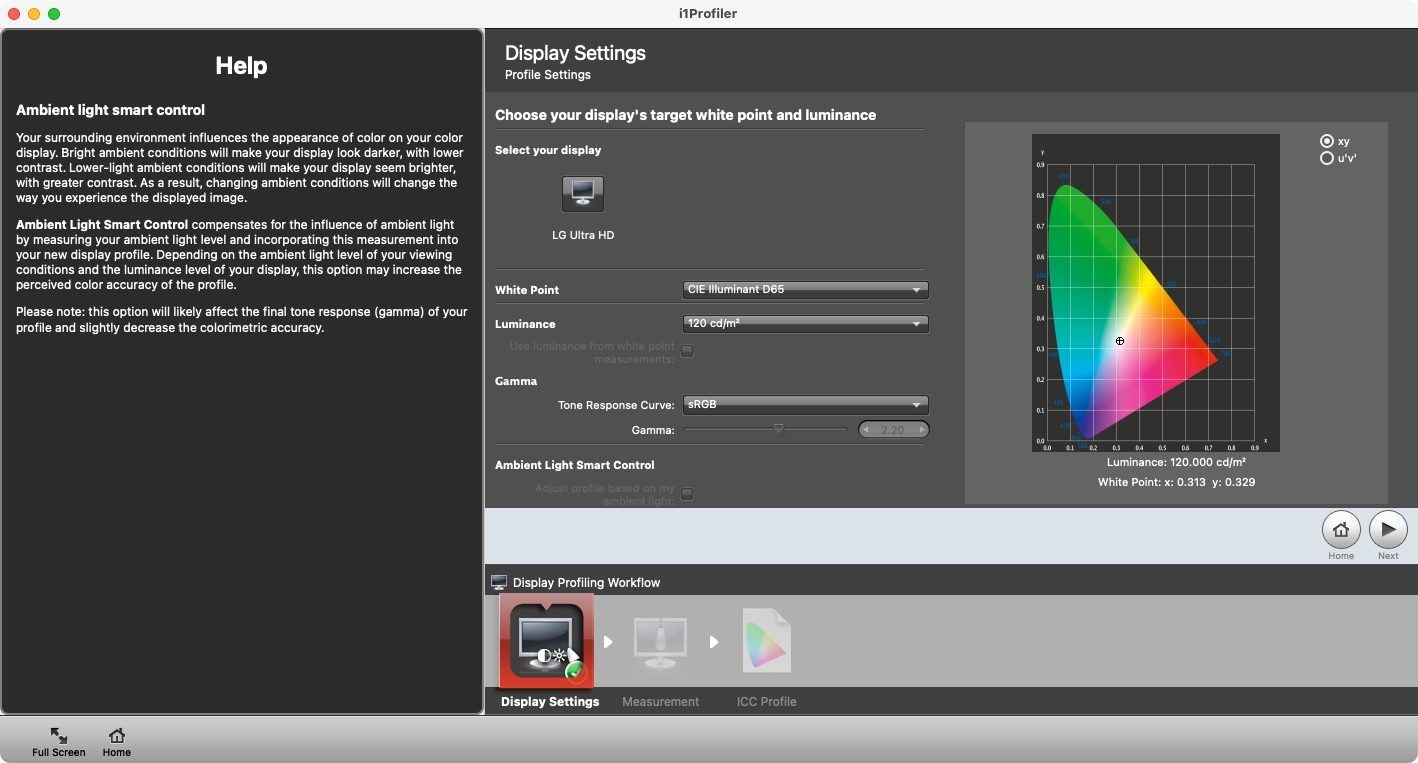Viewport: 1418px width, 763px height.
Task: Click the ICC Profile workflow icon
Action: pos(766,642)
